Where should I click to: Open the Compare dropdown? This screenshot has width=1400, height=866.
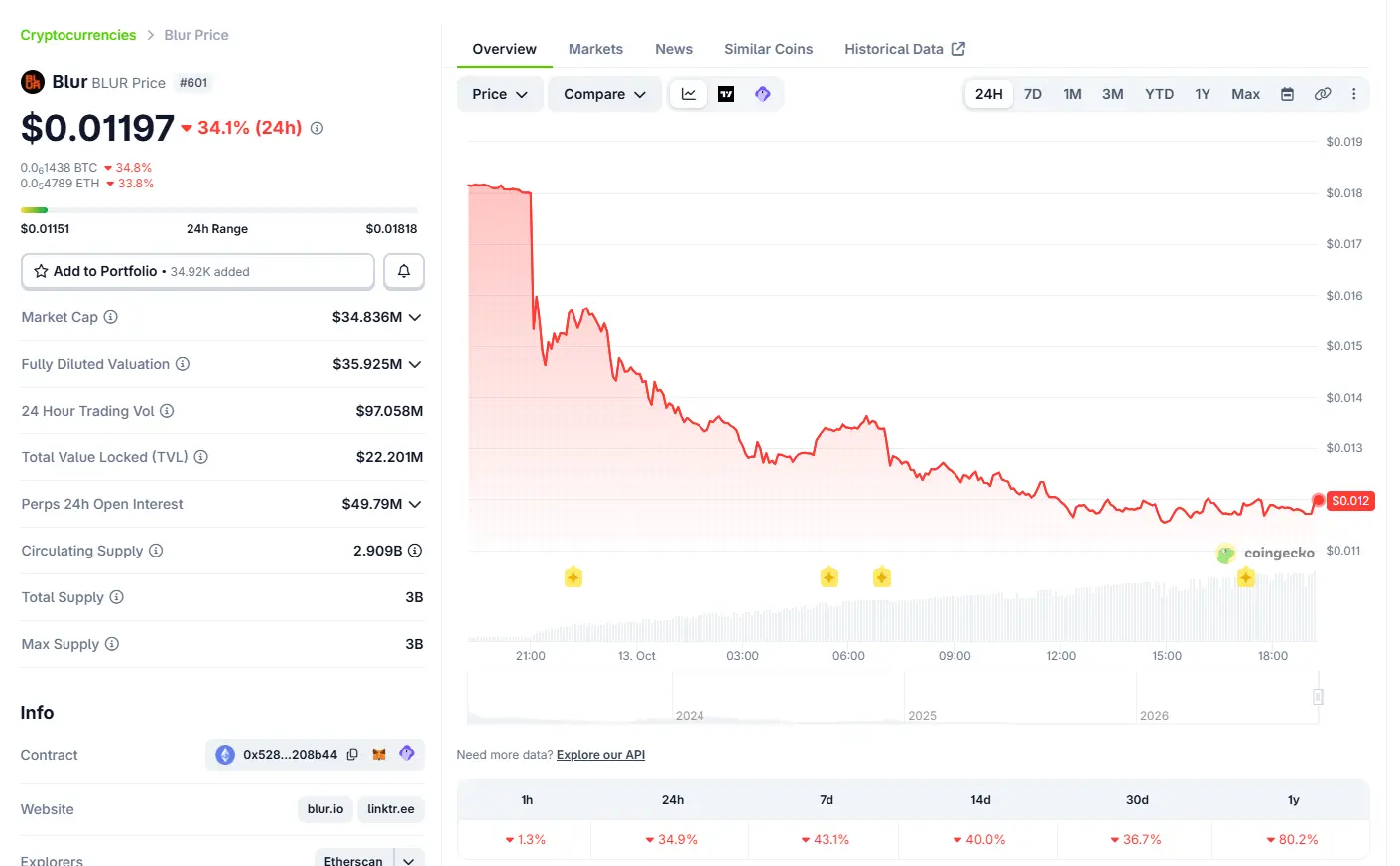point(604,94)
